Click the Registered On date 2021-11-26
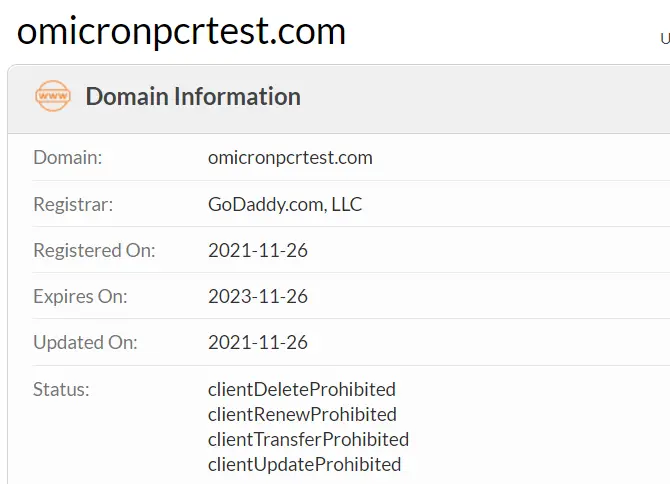Viewport: 670px width, 484px height. click(x=258, y=250)
